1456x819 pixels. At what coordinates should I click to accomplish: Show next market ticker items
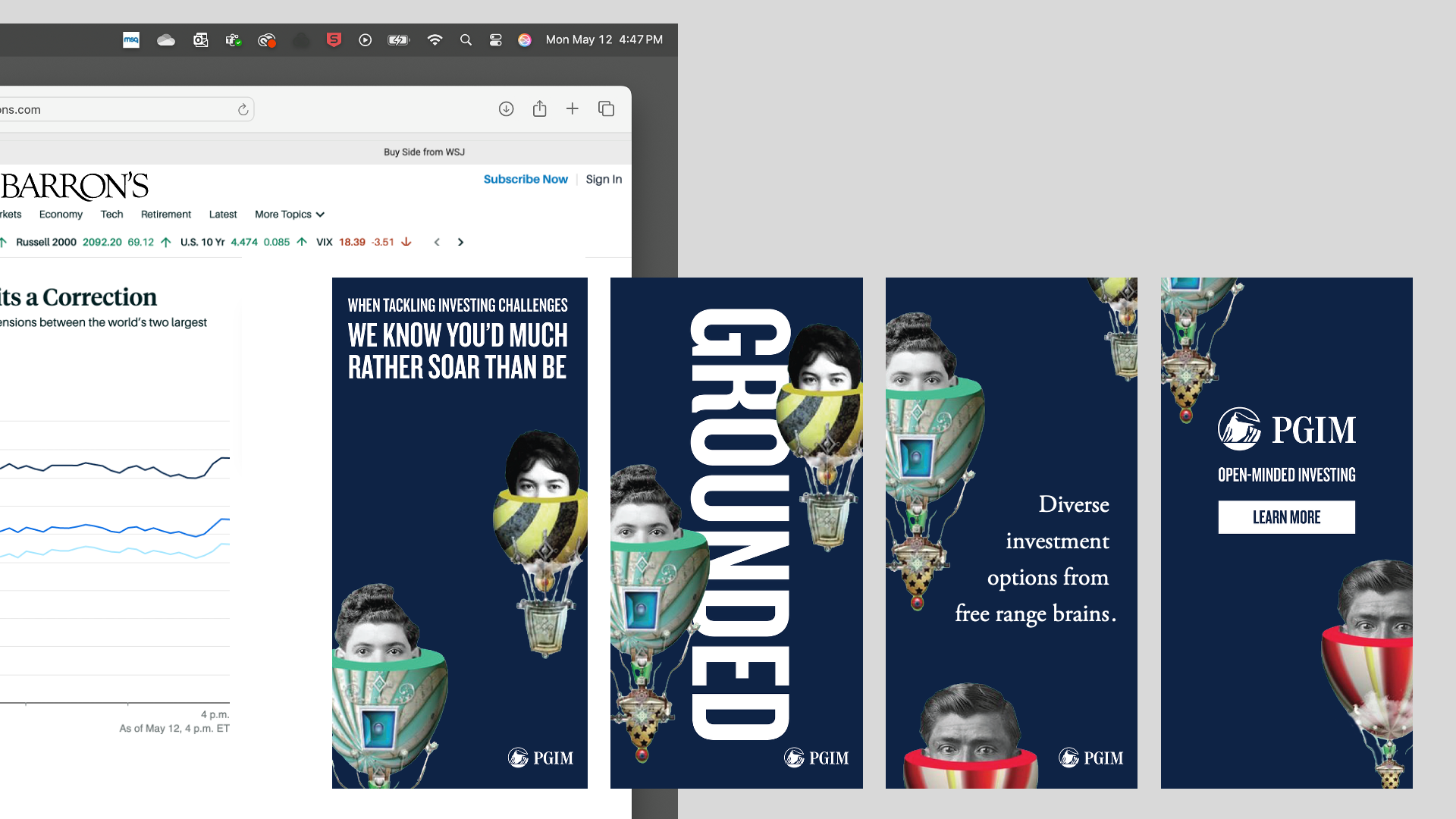click(x=460, y=243)
